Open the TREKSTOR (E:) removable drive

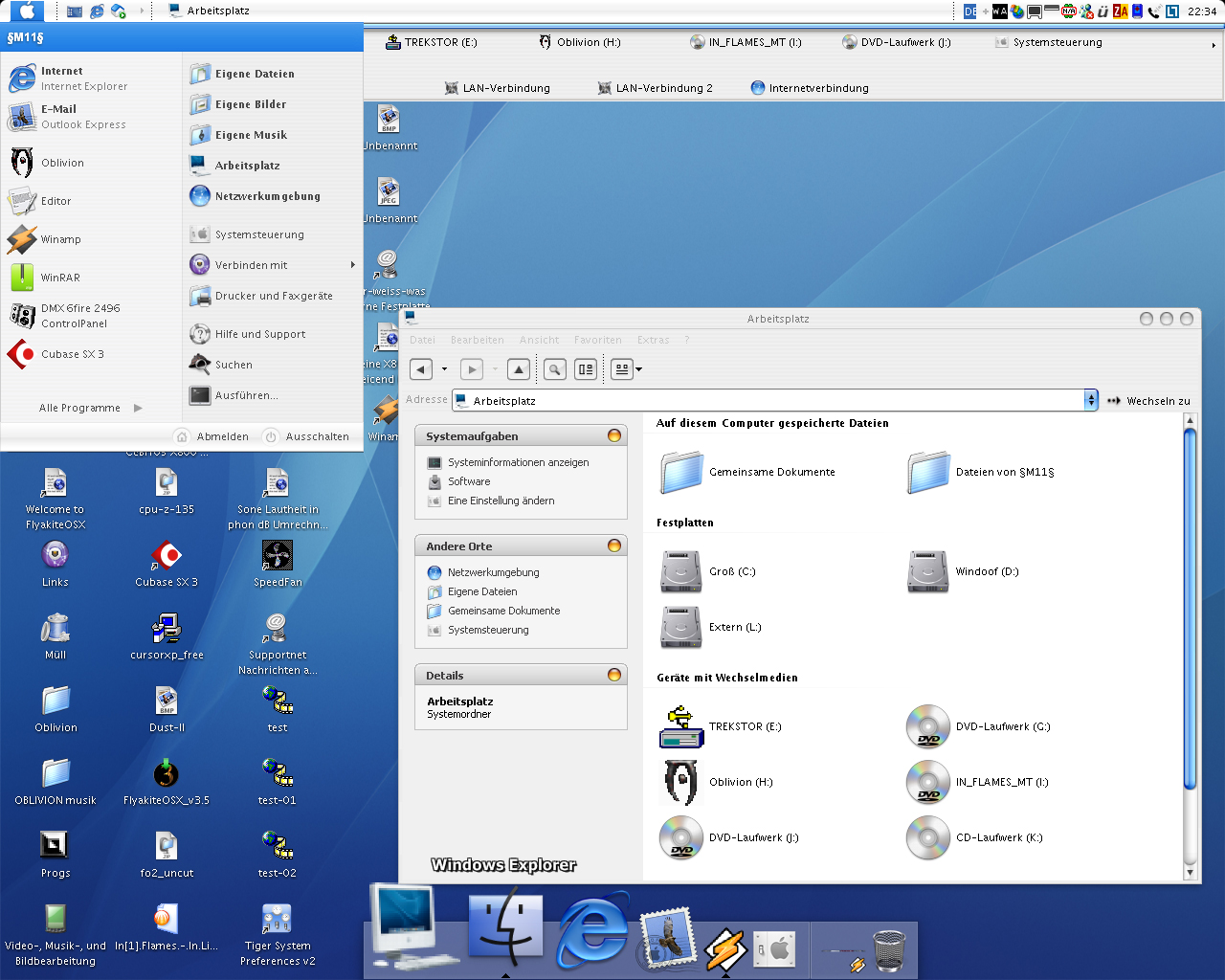coord(681,727)
